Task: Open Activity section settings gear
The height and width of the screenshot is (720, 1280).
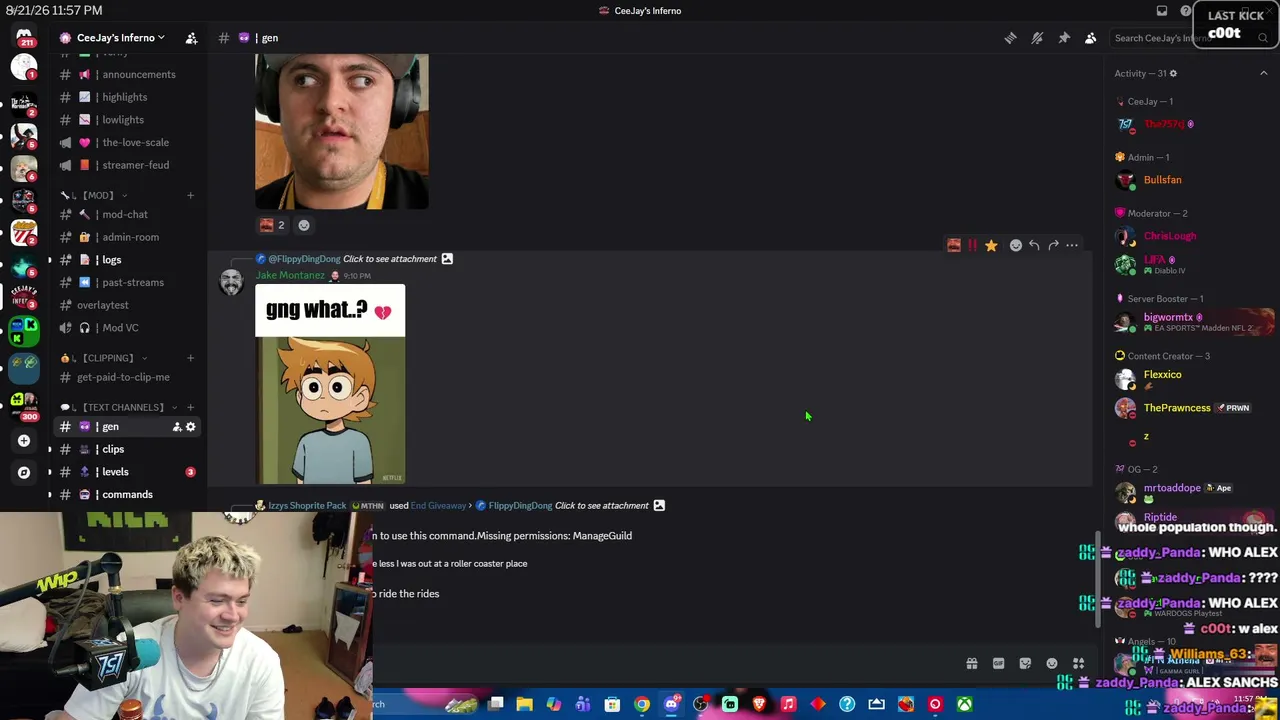Action: coord(1173,73)
